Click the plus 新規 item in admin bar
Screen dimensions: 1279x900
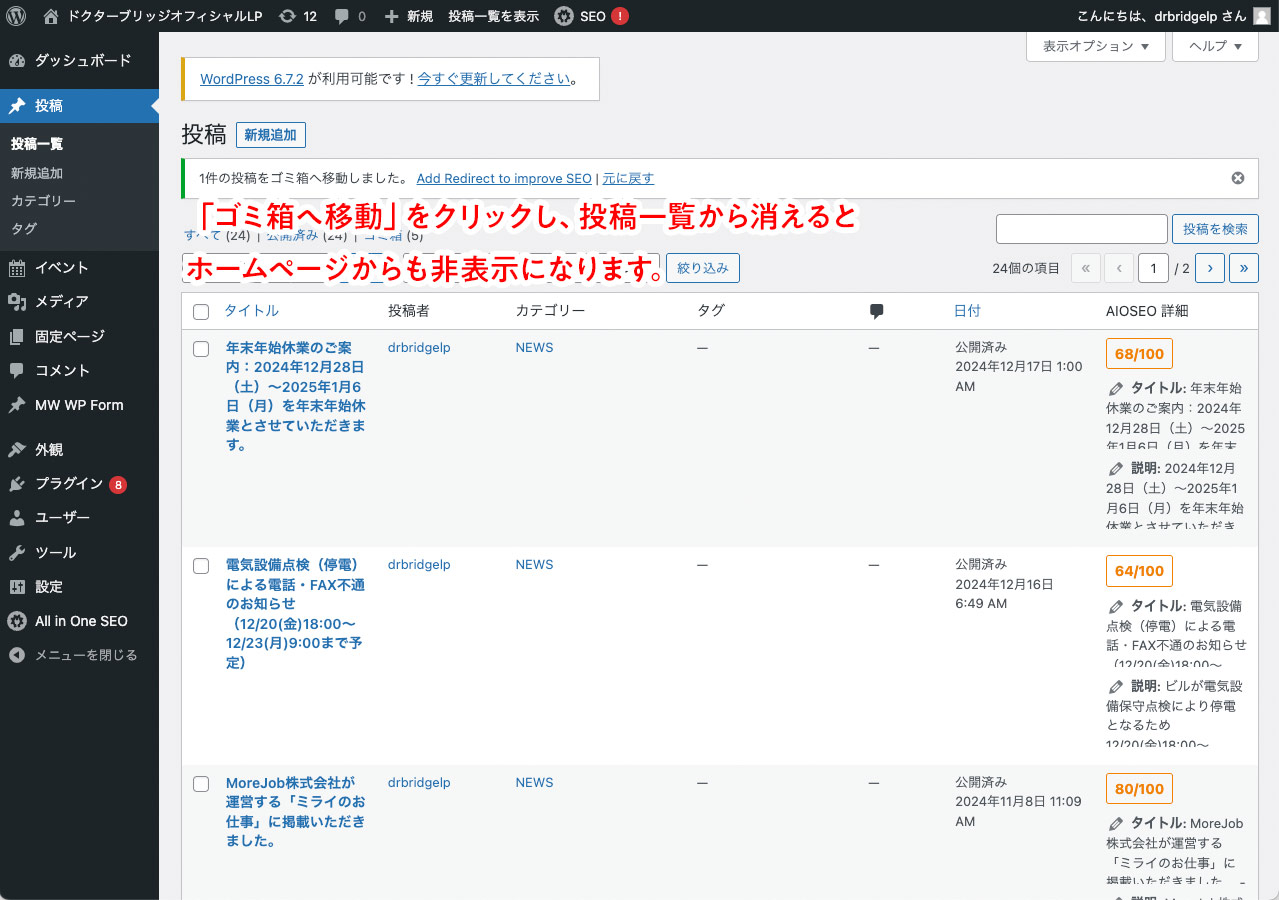[408, 16]
